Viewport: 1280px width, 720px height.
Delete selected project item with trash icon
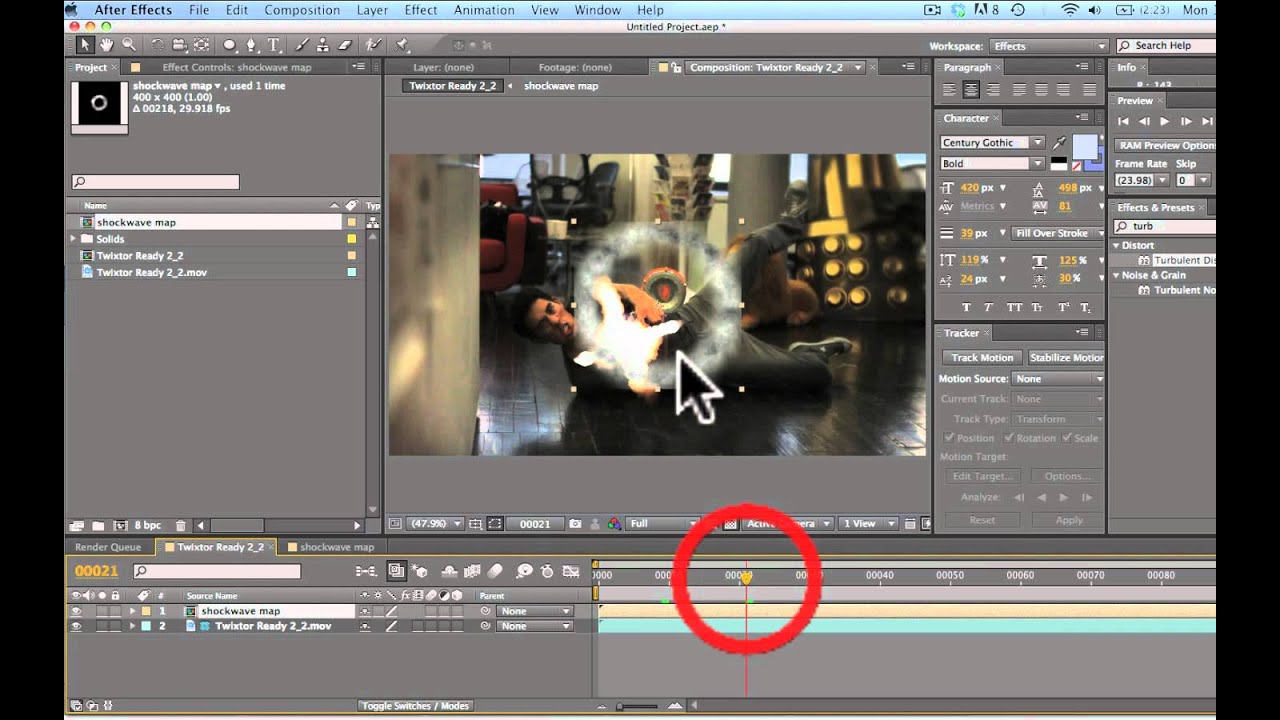(x=181, y=525)
